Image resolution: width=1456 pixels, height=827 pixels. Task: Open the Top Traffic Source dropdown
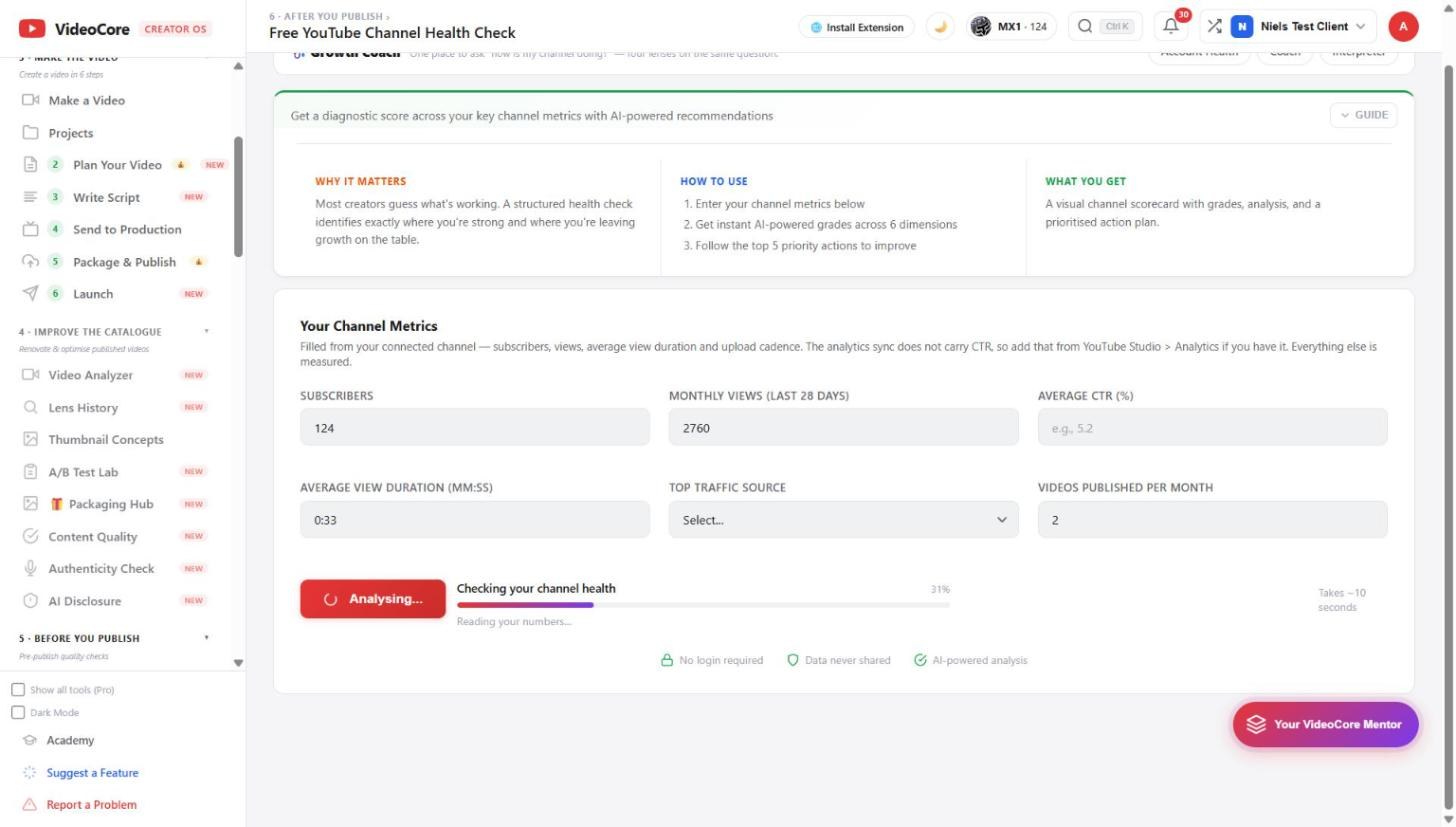tap(843, 520)
